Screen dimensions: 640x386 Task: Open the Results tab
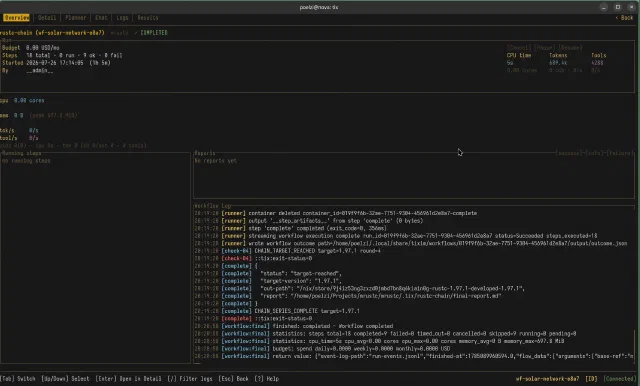[148, 18]
